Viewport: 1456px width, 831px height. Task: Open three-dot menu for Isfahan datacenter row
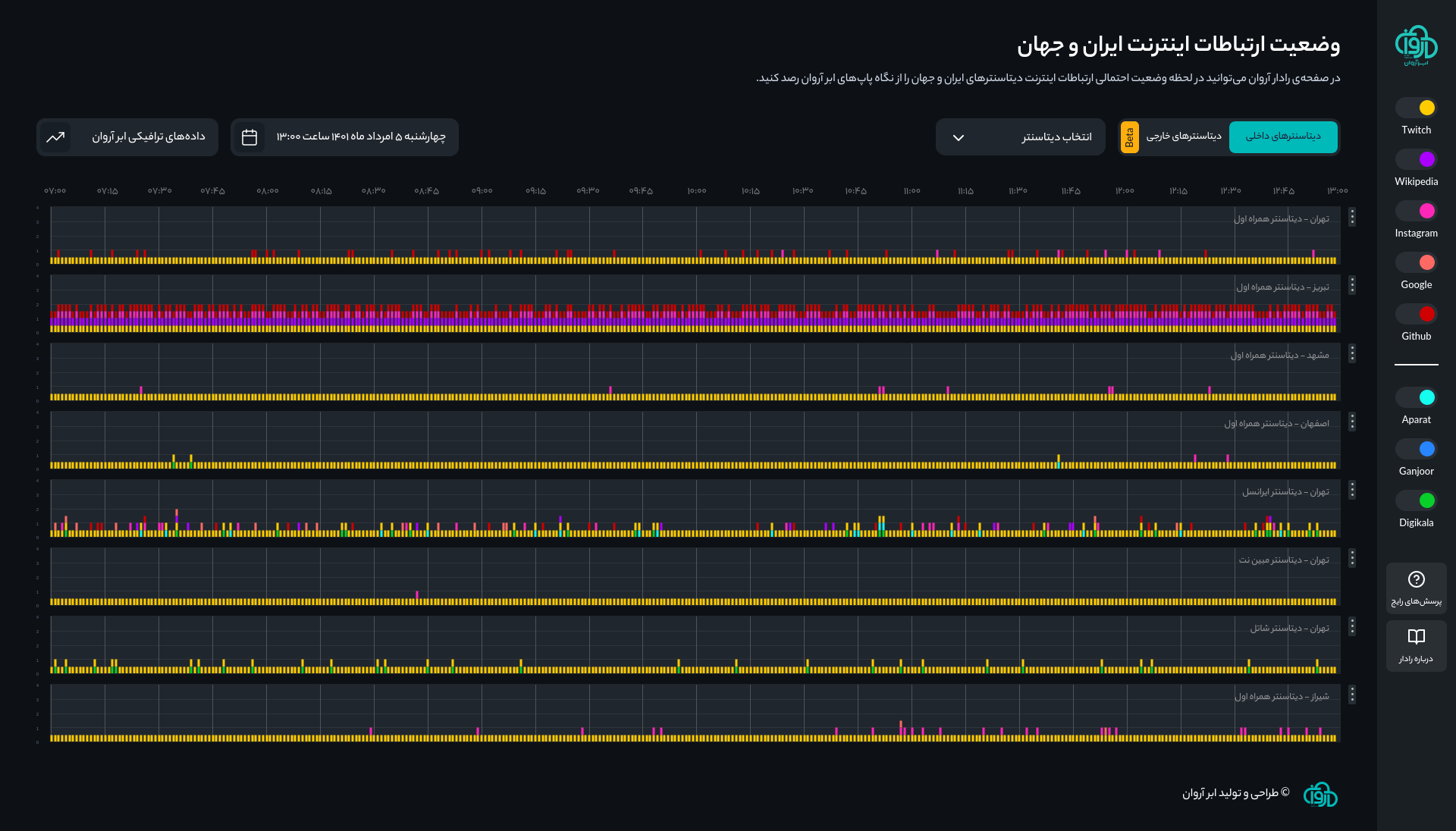point(1352,422)
